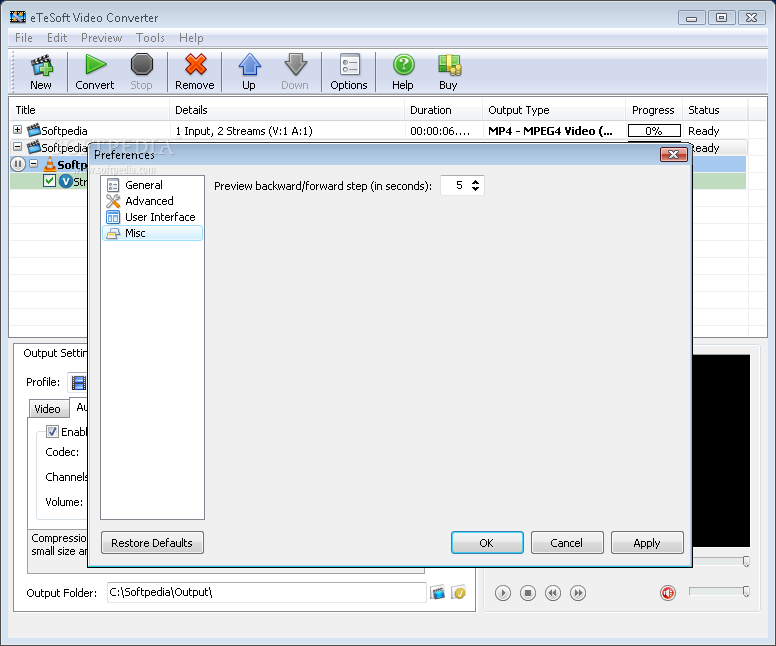Click the blue V video stream icon
The image size is (776, 646).
65,181
